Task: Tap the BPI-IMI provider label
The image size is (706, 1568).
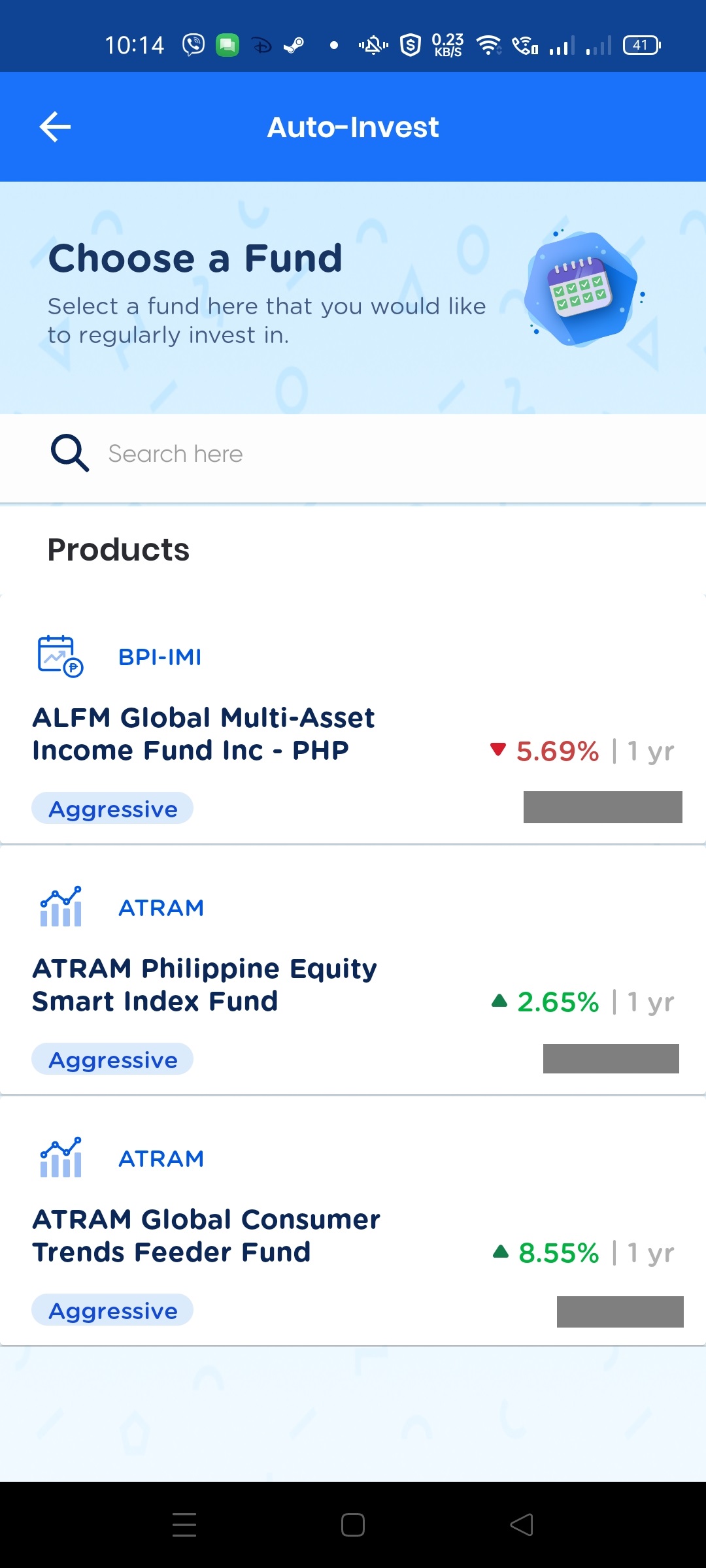Action: coord(160,657)
